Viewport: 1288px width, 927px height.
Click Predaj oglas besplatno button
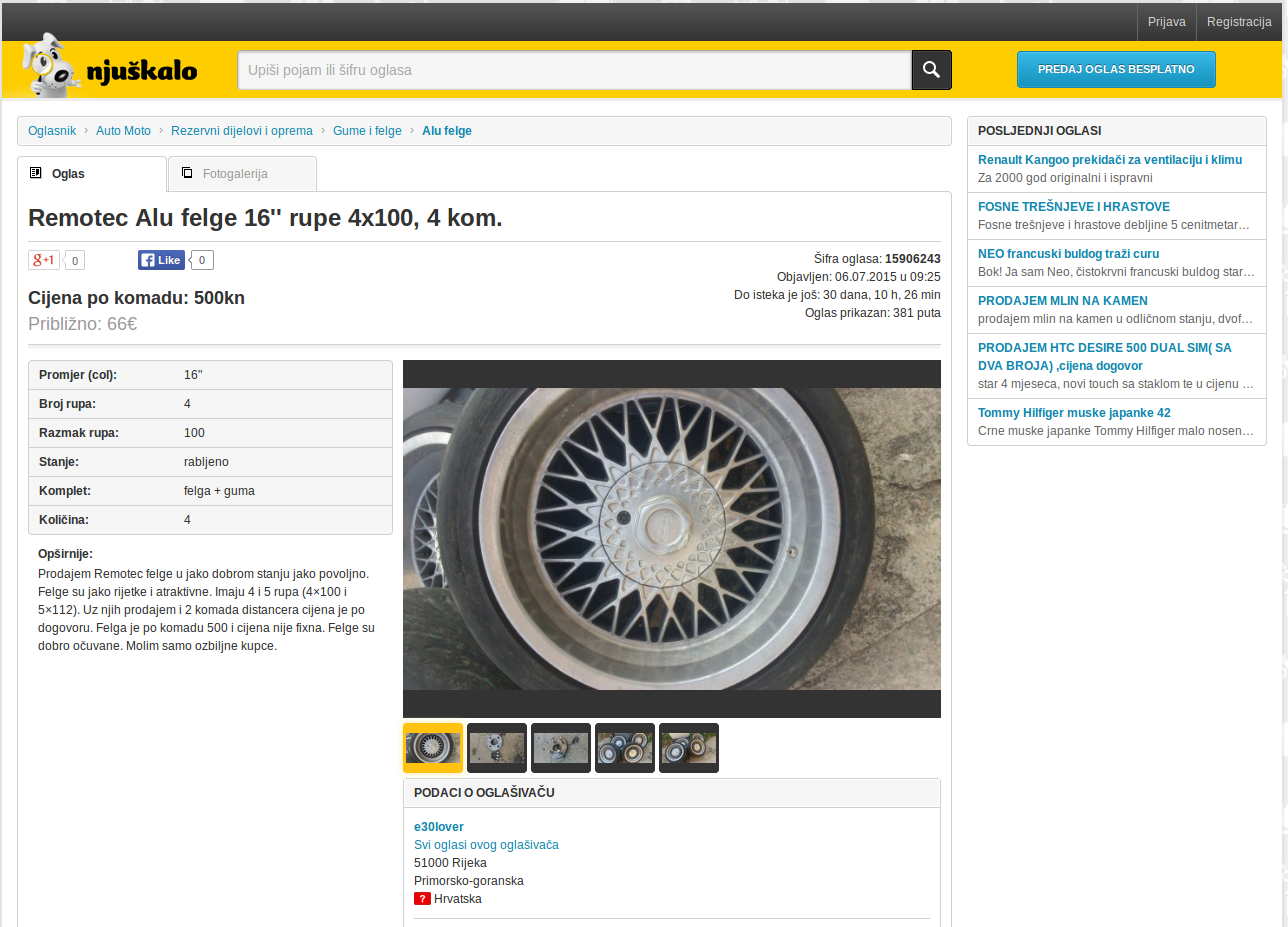[1116, 70]
